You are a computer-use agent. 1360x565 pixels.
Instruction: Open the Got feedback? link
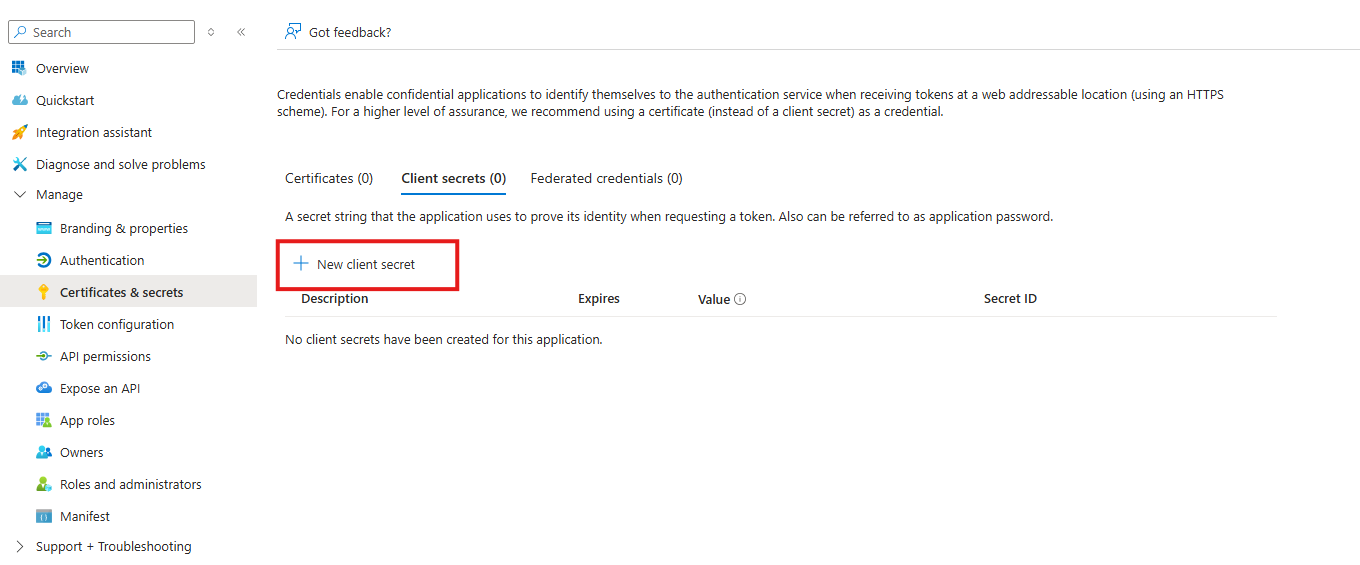click(x=338, y=32)
